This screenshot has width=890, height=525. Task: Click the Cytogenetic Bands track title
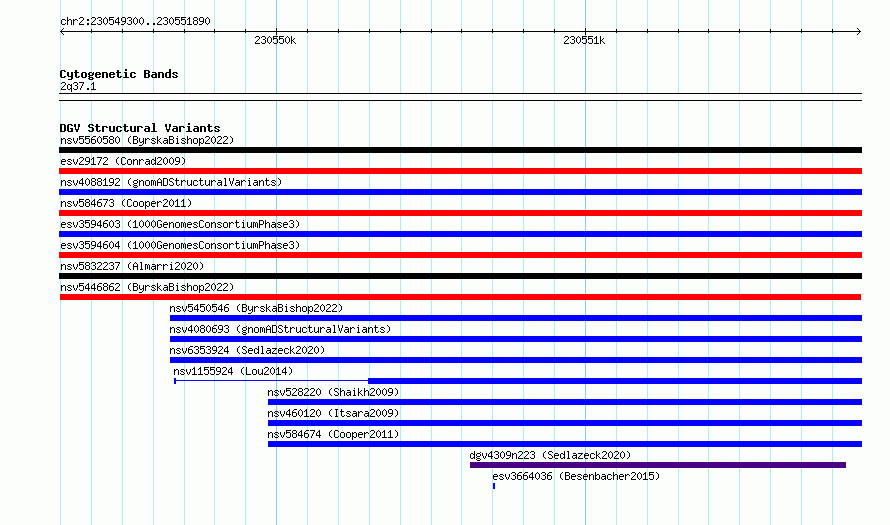pos(119,74)
